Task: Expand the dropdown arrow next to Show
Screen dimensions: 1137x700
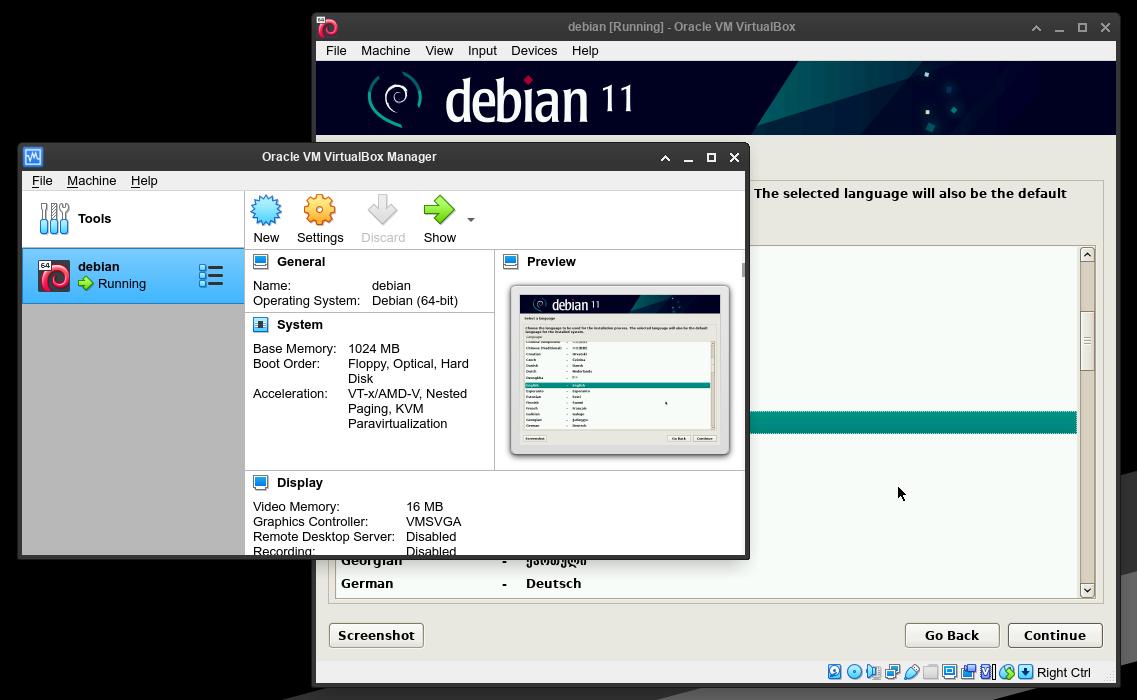Action: [x=471, y=219]
